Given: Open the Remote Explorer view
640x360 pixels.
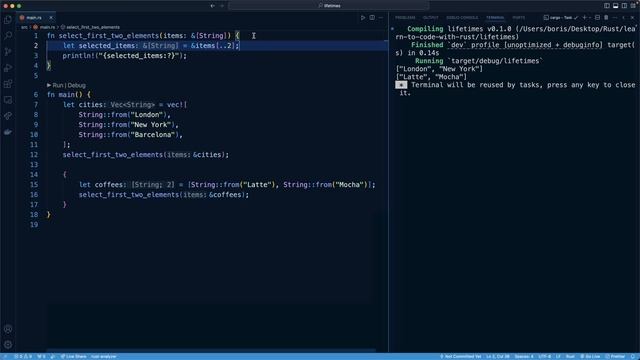Looking at the screenshot, I should tap(8, 100).
